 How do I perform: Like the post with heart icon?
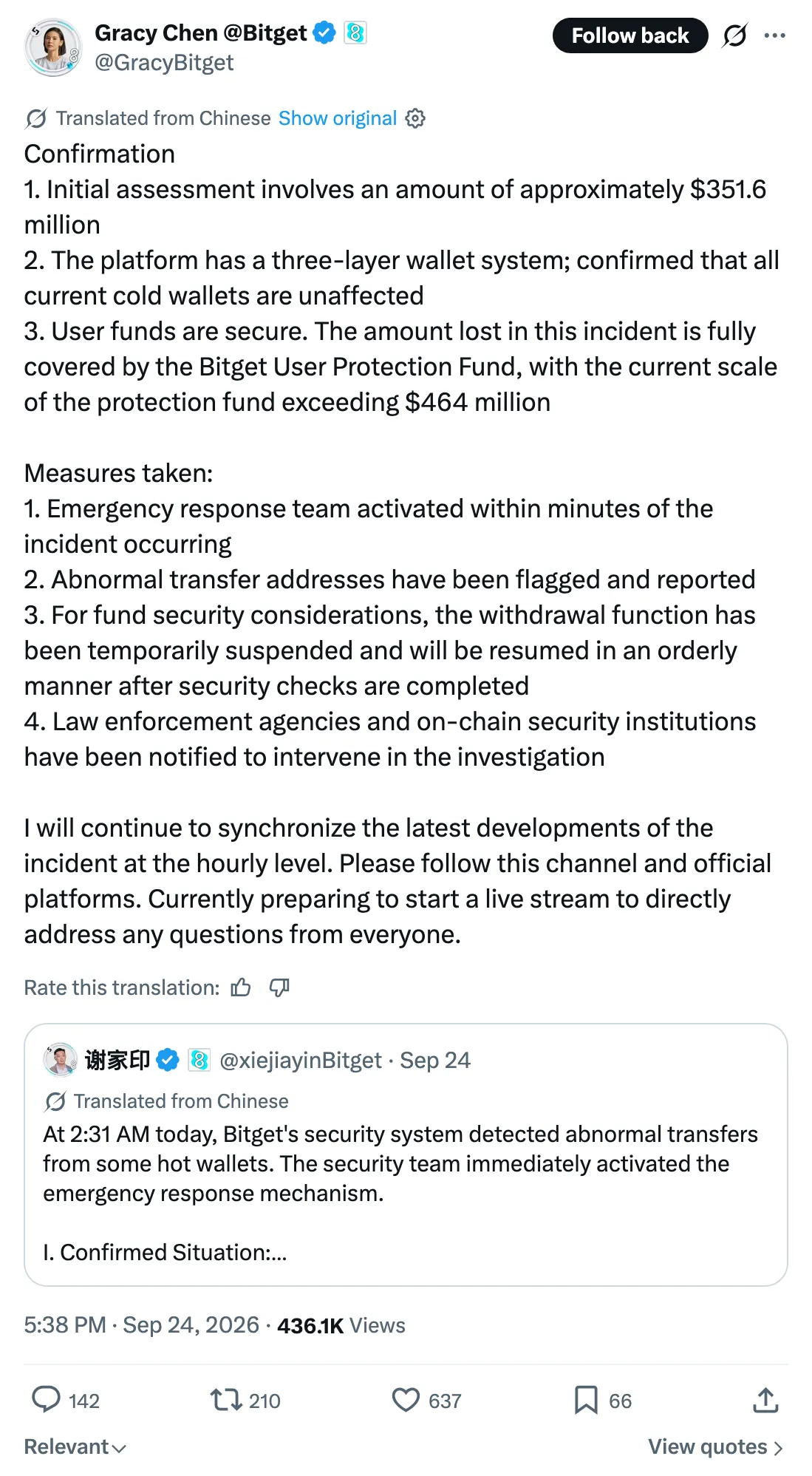pyautogui.click(x=406, y=1400)
